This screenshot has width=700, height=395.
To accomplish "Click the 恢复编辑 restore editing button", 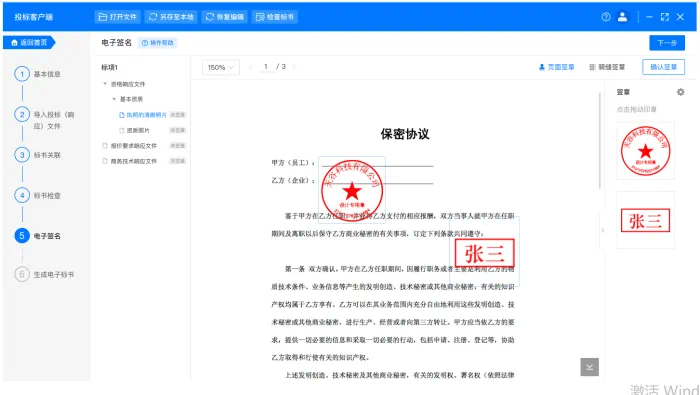I will [225, 17].
